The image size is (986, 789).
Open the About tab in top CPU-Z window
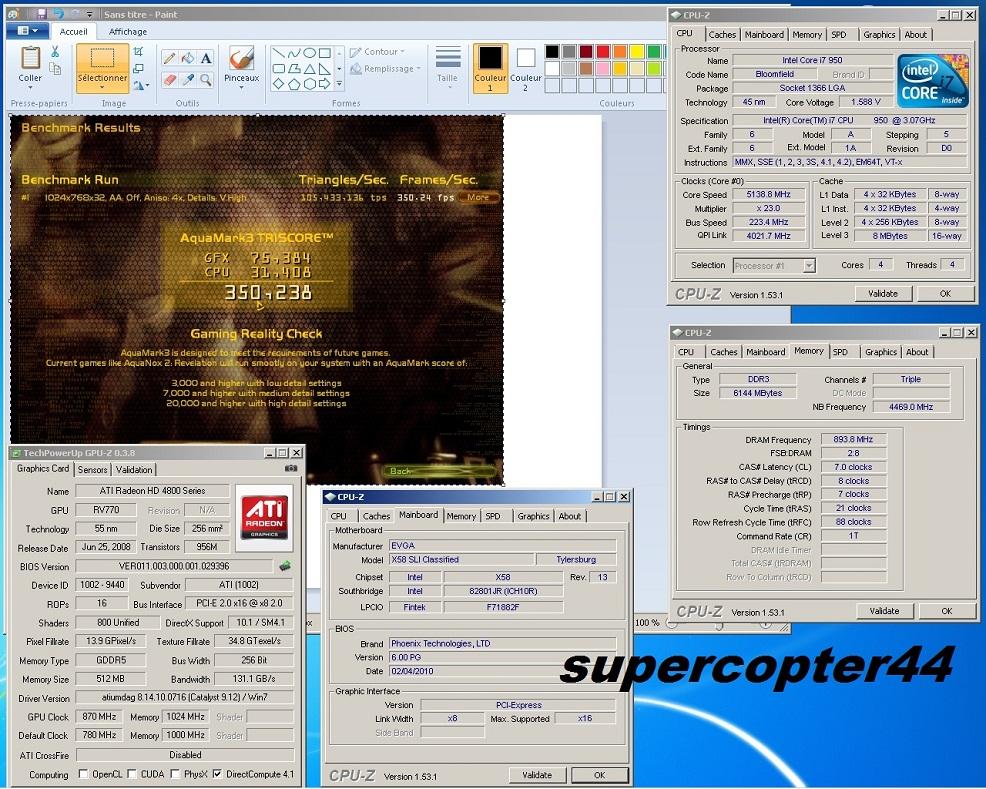(x=915, y=35)
